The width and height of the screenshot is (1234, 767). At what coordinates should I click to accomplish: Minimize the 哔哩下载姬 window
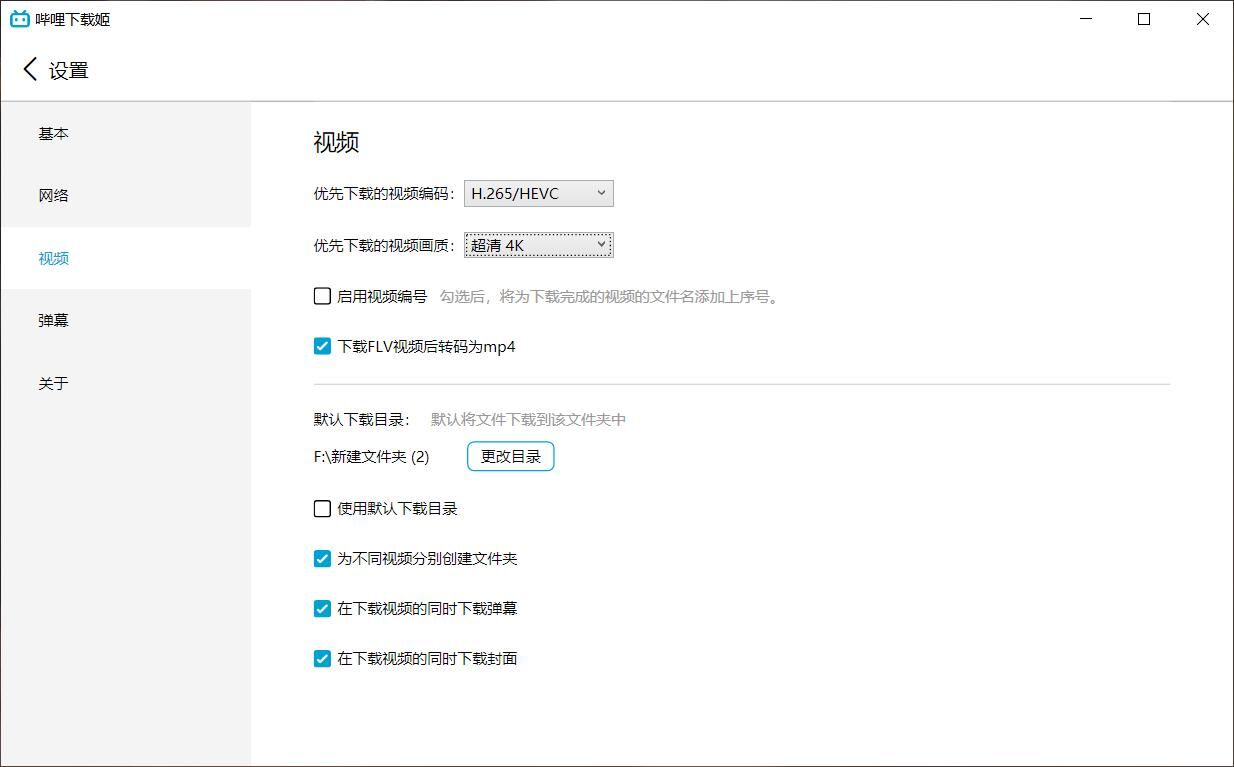(x=1085, y=19)
